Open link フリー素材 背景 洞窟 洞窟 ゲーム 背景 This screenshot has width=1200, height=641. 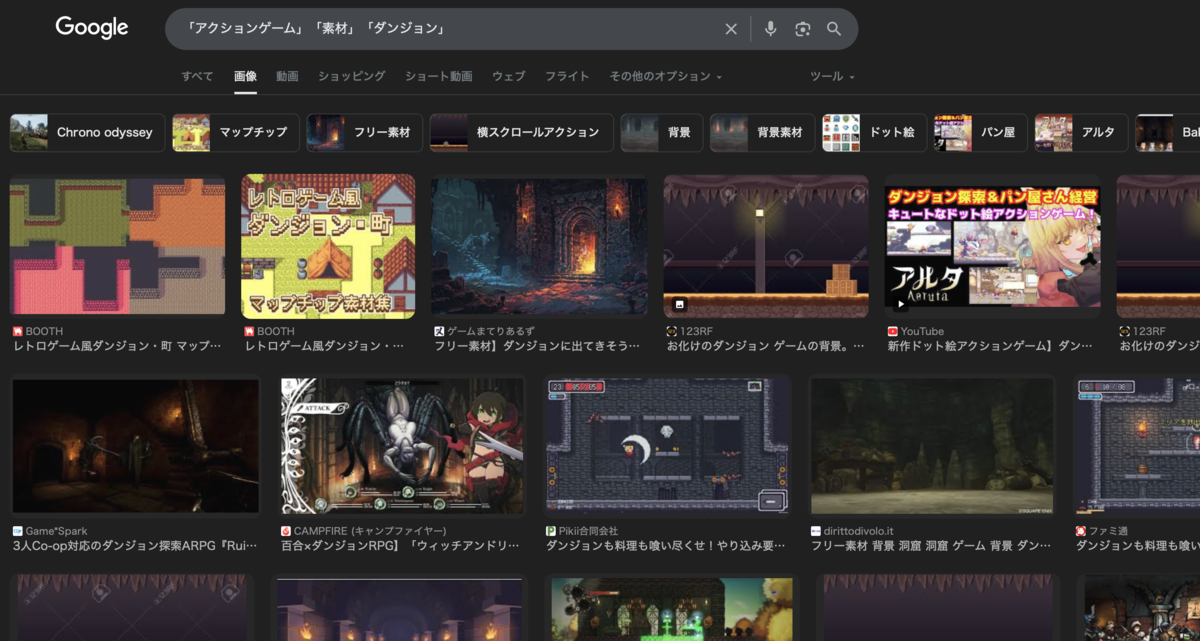[931, 546]
